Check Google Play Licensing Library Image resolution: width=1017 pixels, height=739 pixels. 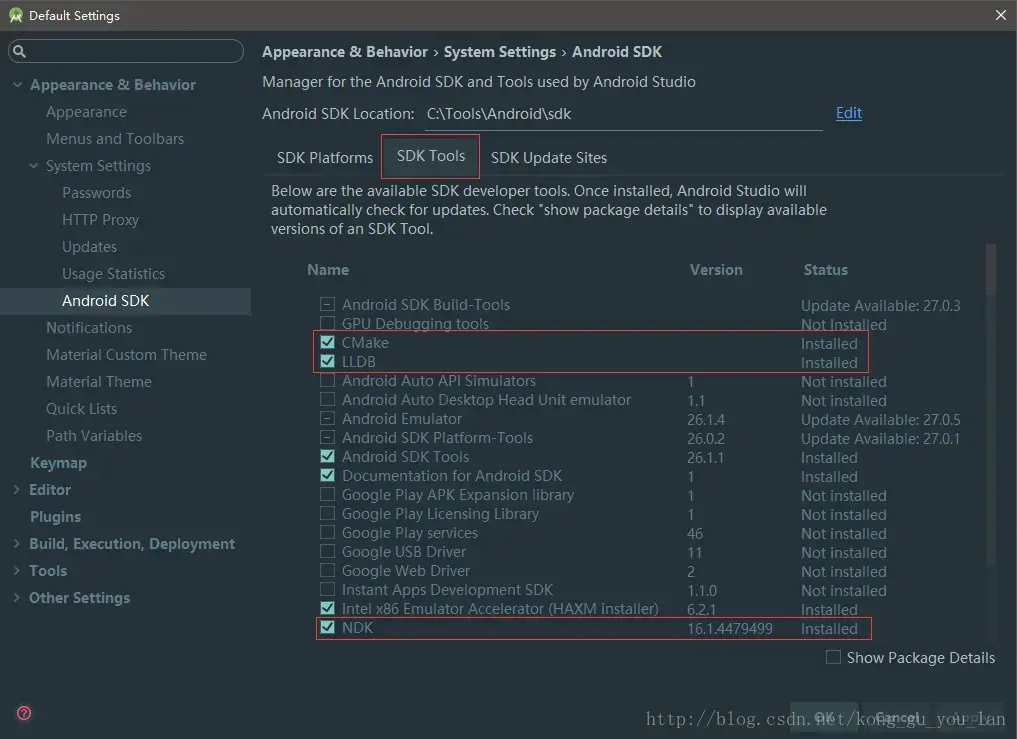pyautogui.click(x=328, y=513)
